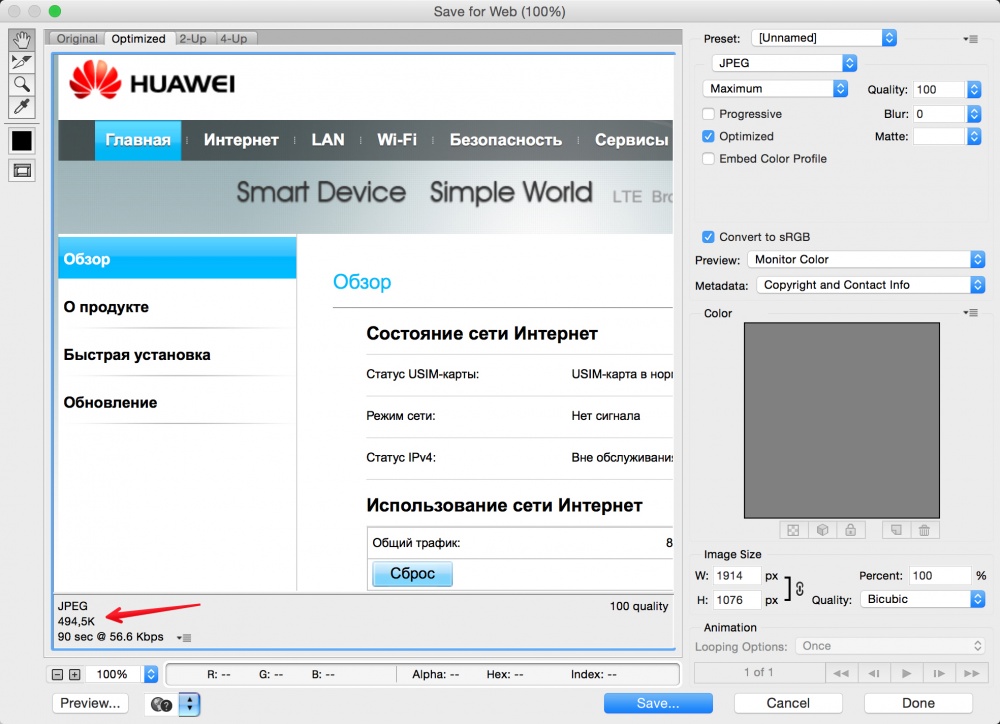Open the connection speed menu icon

pos(184,637)
